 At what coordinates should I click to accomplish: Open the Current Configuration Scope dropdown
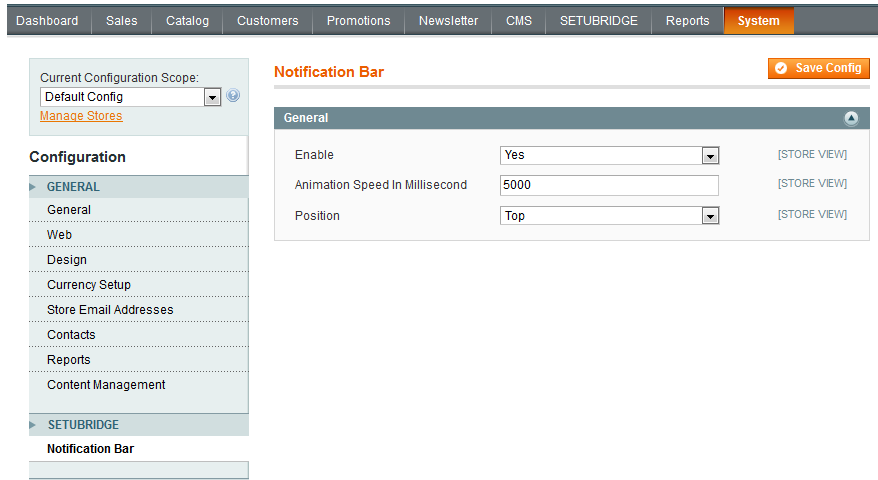pyautogui.click(x=130, y=97)
